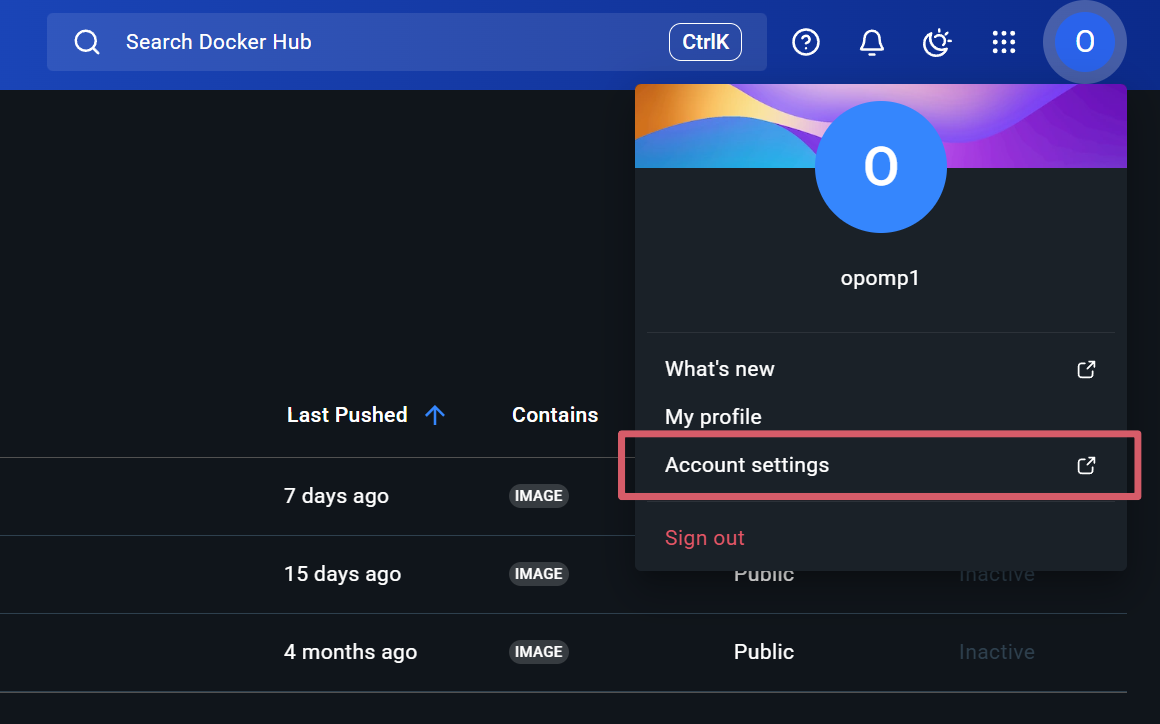Screen dimensions: 1160x724
Task: Click the CtrlK shortcut badge
Action: point(705,42)
